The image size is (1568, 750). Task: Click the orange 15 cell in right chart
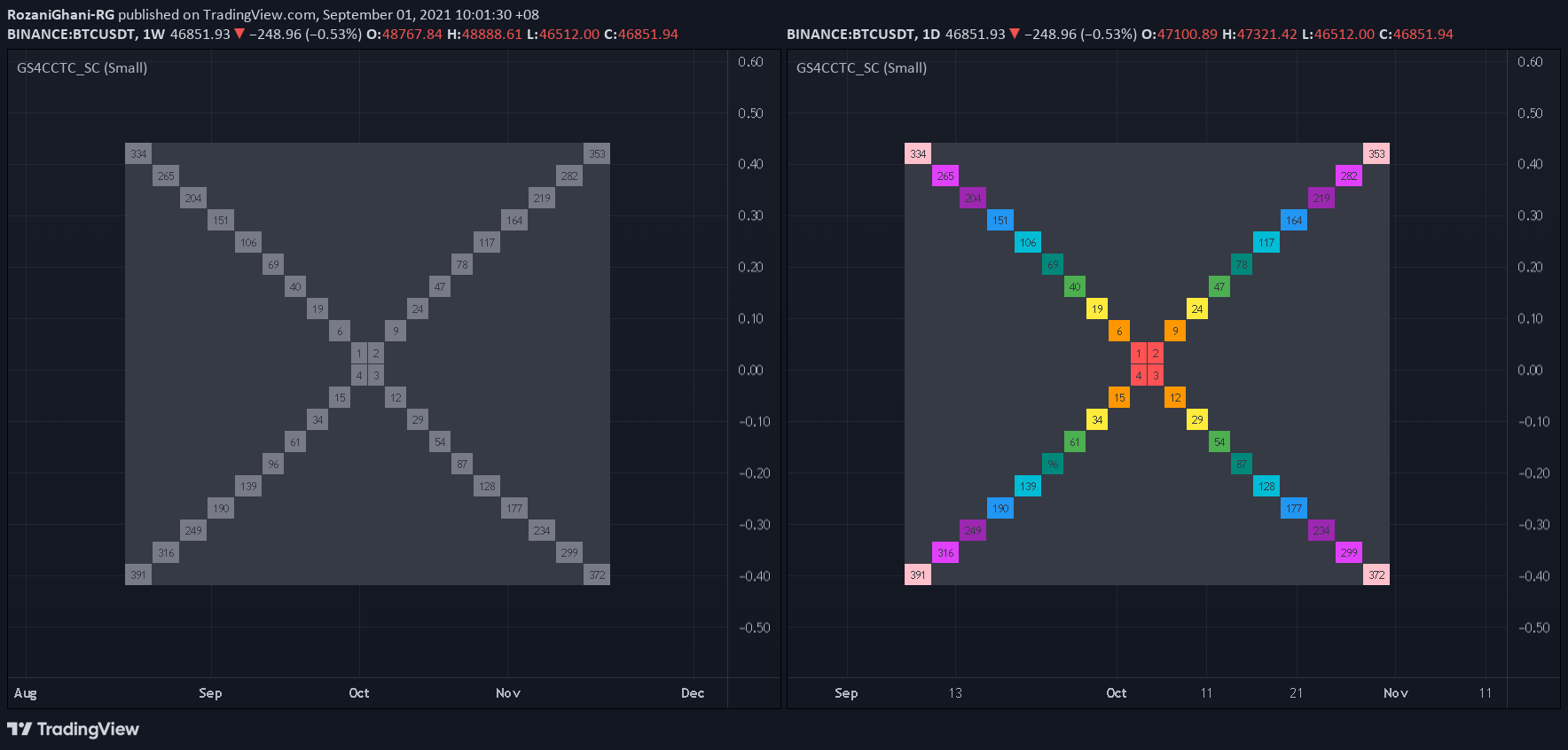[x=1119, y=397]
